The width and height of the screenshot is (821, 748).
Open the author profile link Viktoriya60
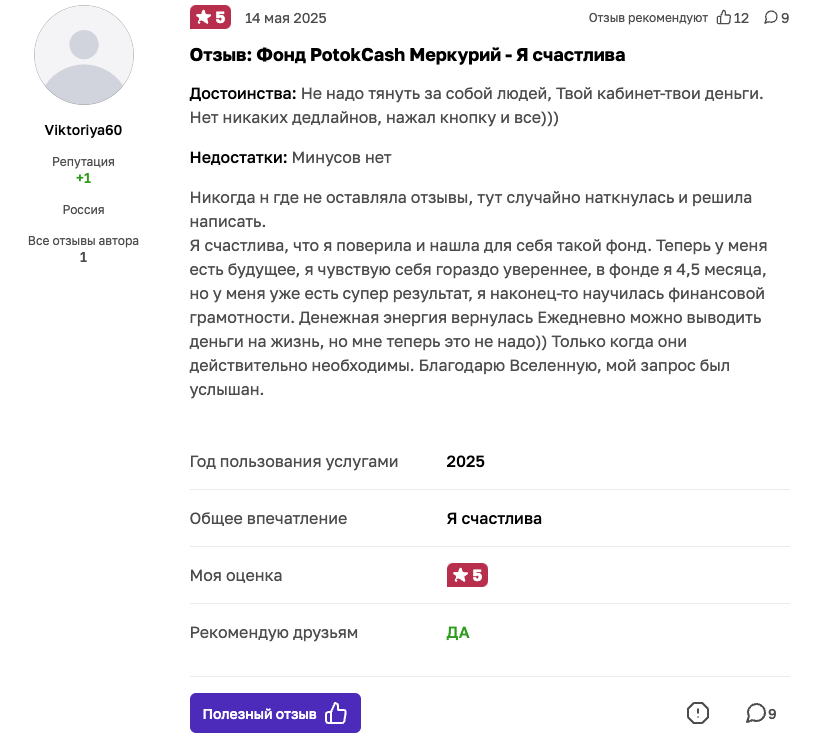83,129
